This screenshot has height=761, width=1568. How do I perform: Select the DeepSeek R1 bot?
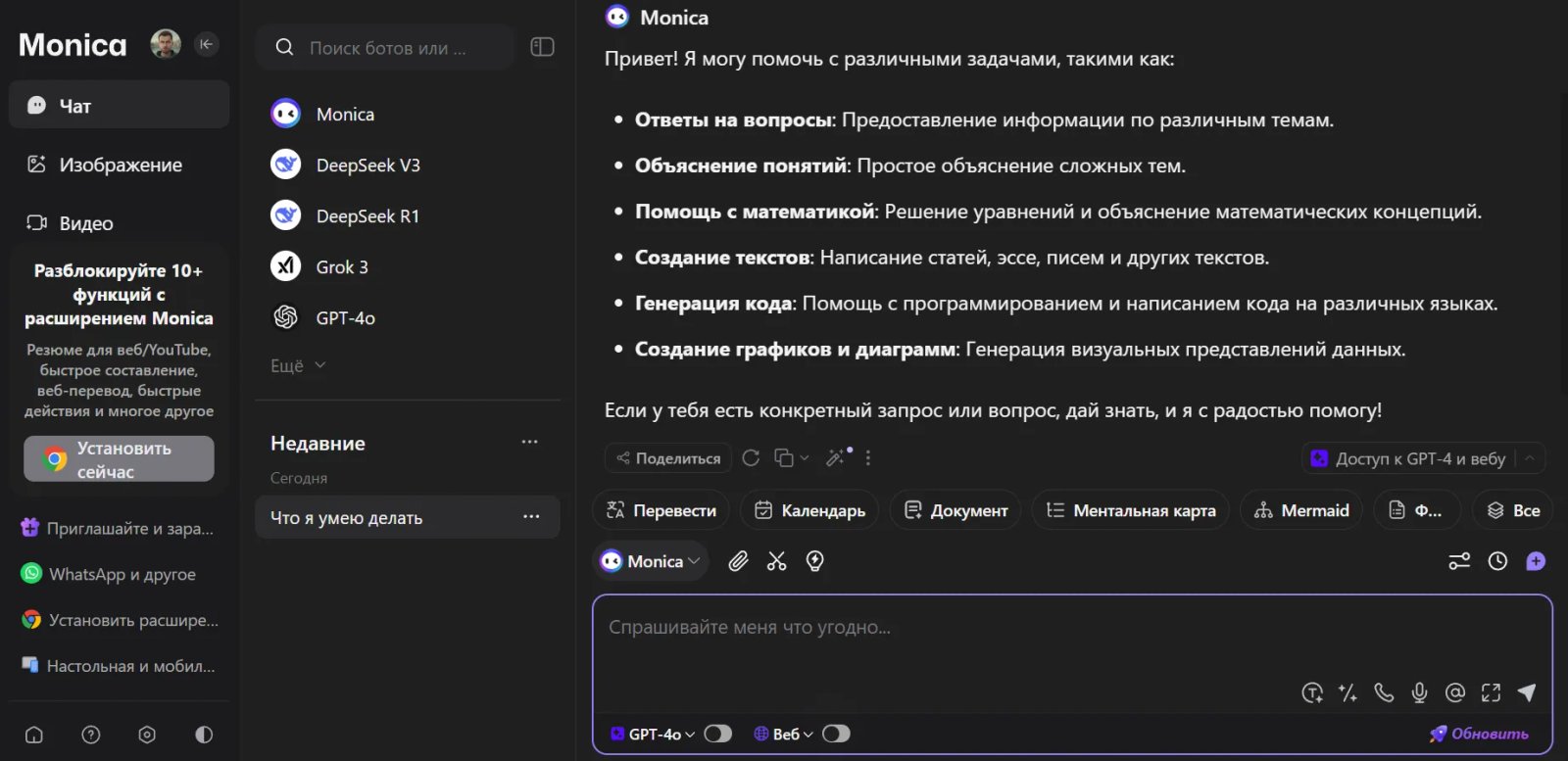[408, 215]
